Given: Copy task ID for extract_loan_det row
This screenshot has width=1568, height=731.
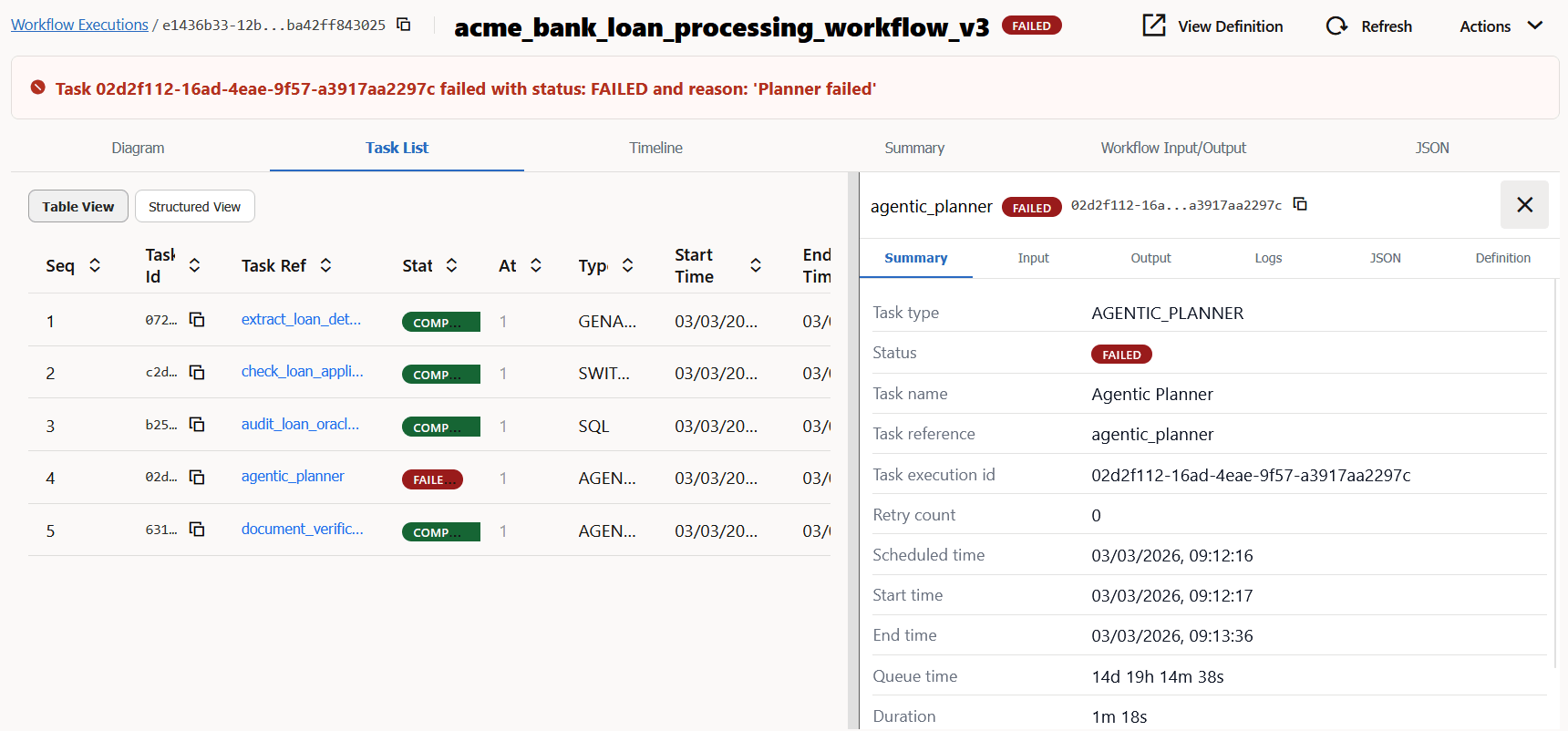Looking at the screenshot, I should [x=197, y=319].
